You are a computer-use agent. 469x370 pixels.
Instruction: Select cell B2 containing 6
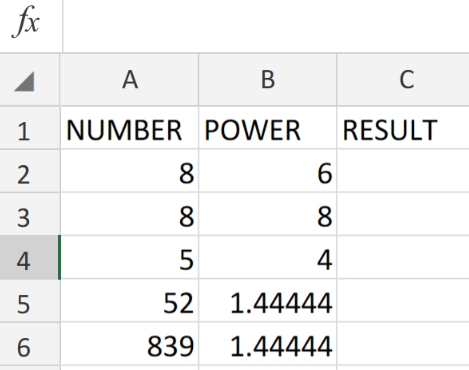(268, 171)
